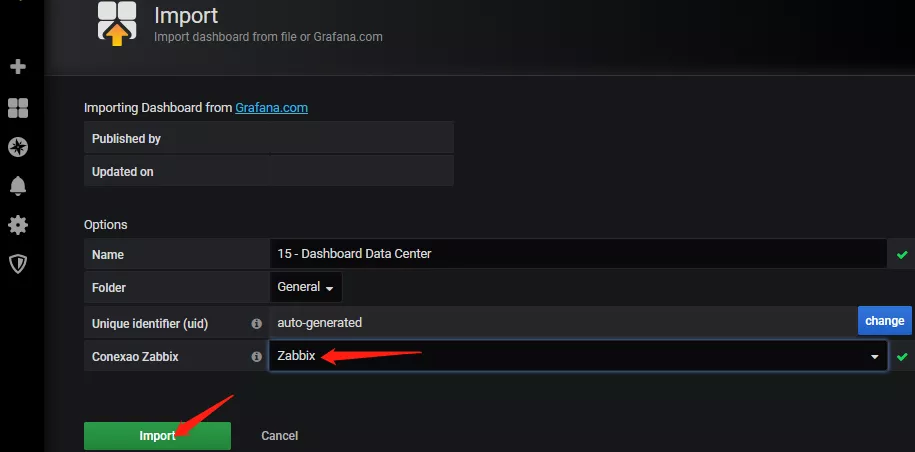Open the Conexao Zabbix data source select
The image size is (915, 452).
point(570,356)
